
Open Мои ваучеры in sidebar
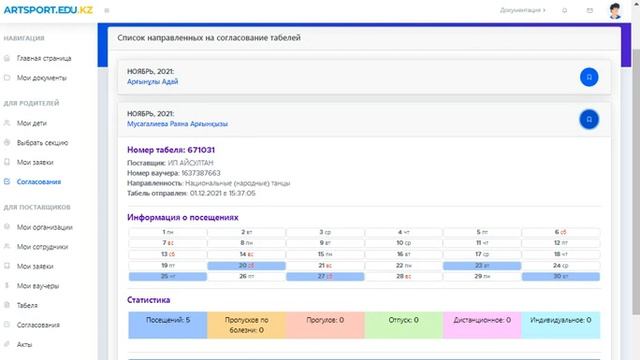pos(38,286)
